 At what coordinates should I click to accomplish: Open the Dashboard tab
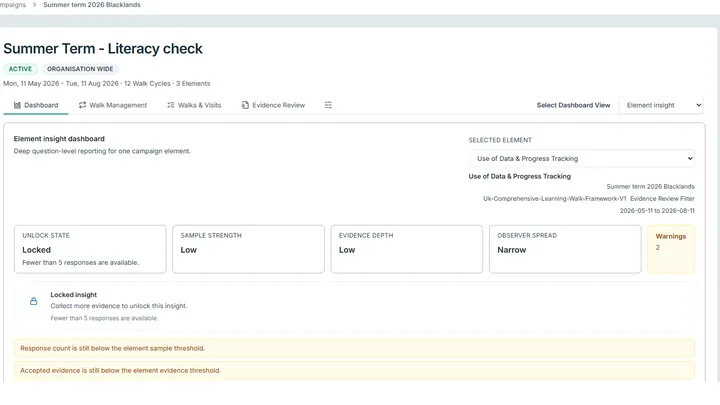[x=36, y=105]
